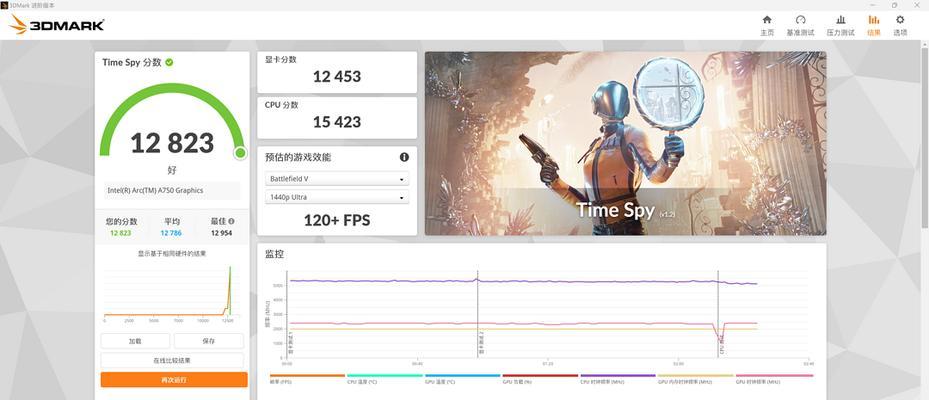Image resolution: width=929 pixels, height=400 pixels.
Task: Click the info icon next to 最佳
Action: 232,221
